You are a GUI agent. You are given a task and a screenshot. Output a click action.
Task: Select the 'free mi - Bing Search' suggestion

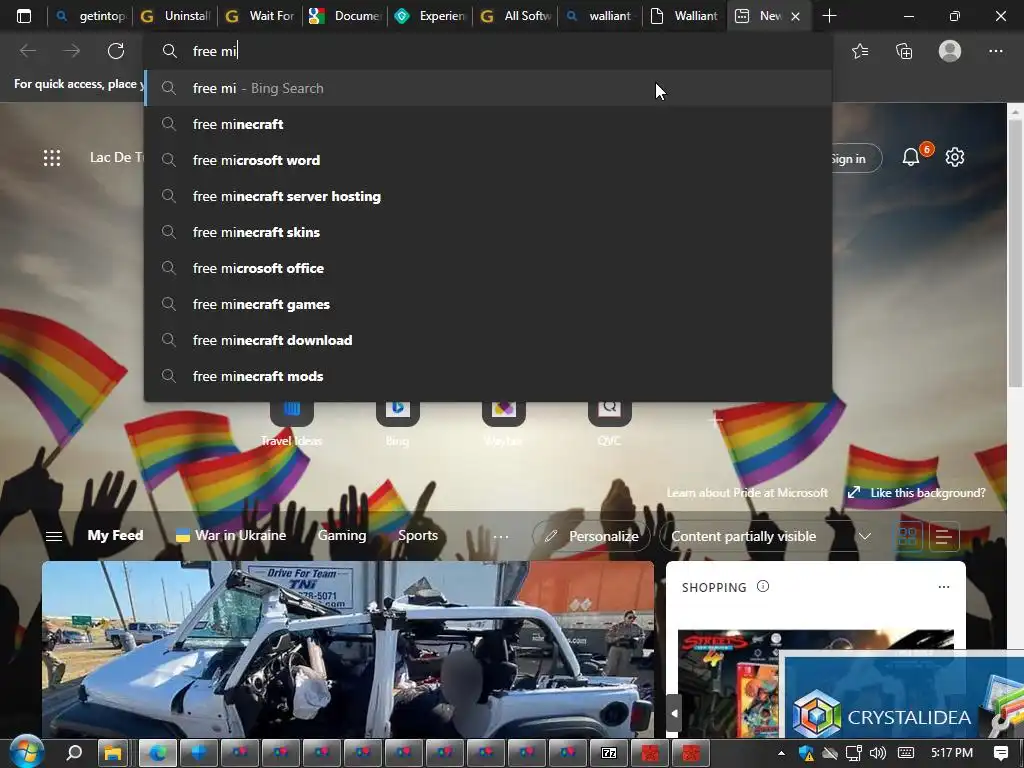tap(488, 88)
